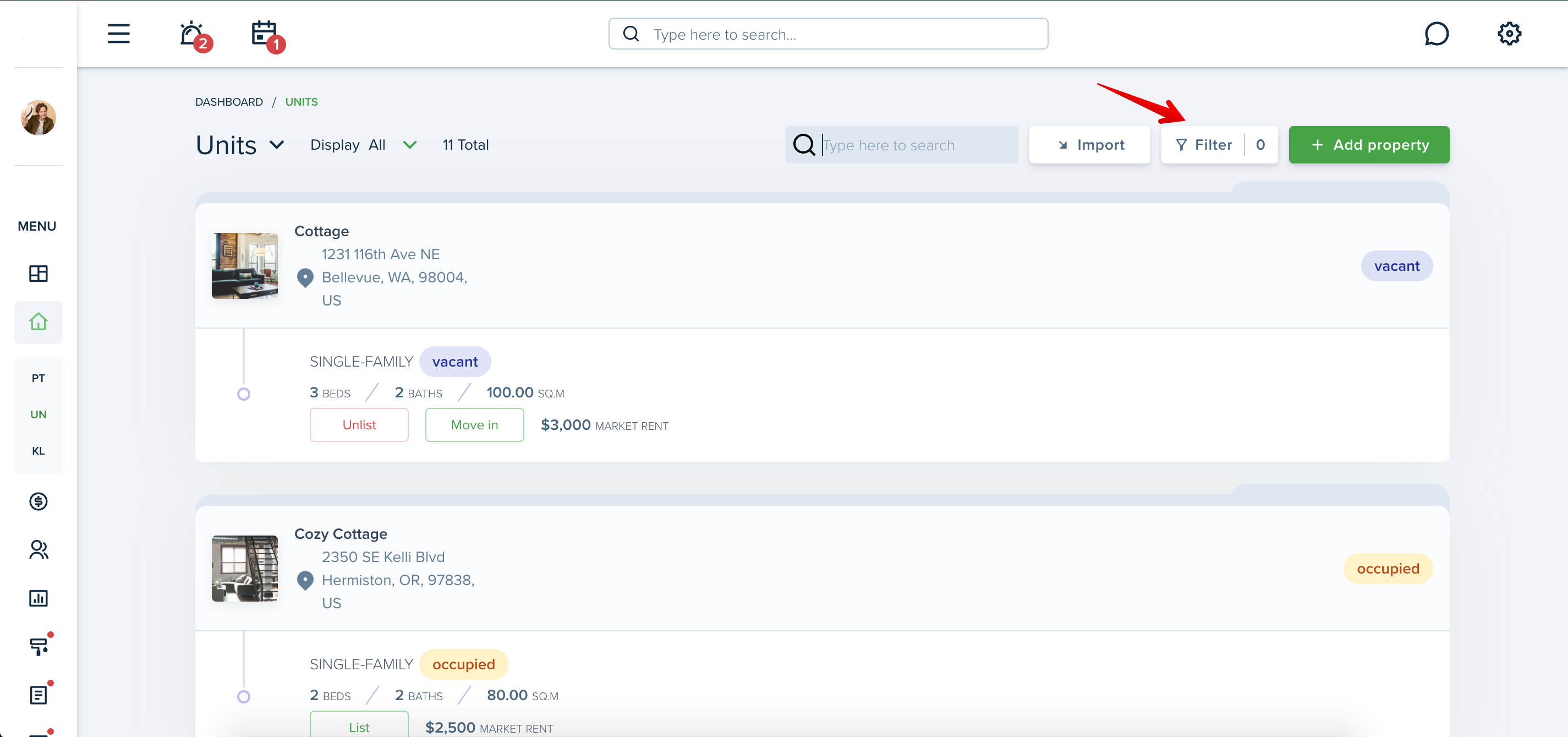
Task: Click the map pin for Cozy Cottage address
Action: (x=305, y=581)
